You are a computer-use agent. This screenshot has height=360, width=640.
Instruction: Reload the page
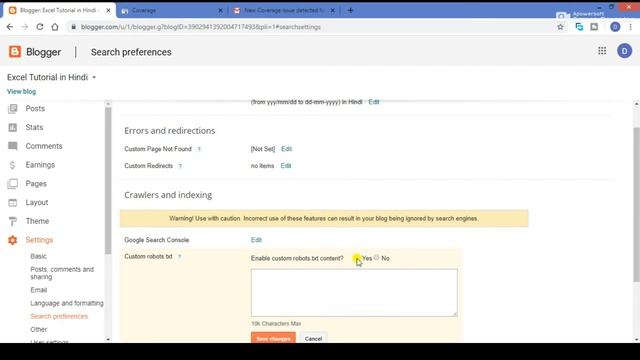pyautogui.click(x=40, y=27)
